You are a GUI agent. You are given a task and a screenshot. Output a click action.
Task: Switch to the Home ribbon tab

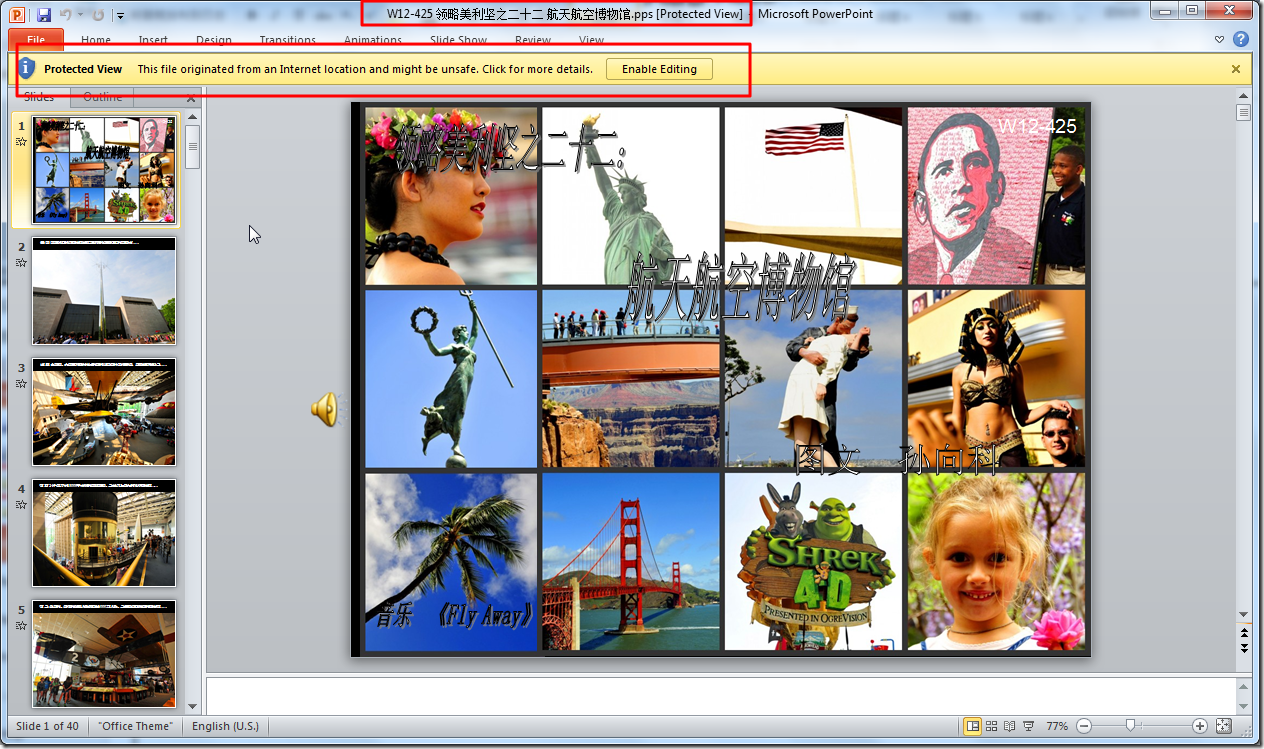(96, 40)
